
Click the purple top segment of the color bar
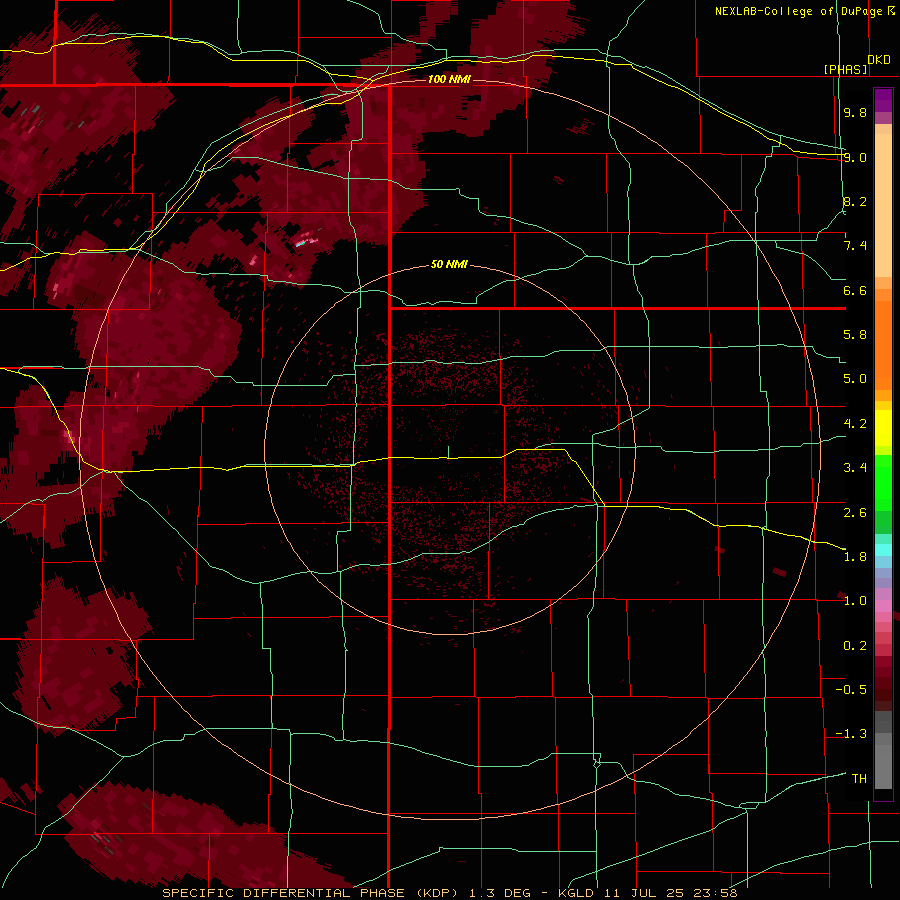883,100
